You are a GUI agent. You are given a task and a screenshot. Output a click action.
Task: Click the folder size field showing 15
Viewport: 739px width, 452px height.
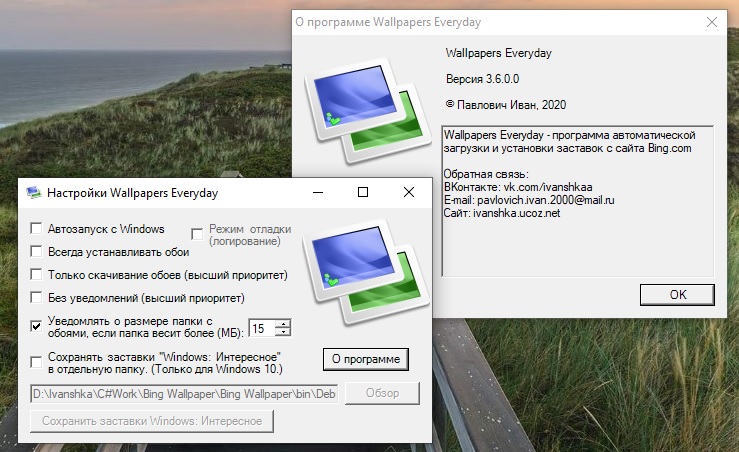[262, 328]
